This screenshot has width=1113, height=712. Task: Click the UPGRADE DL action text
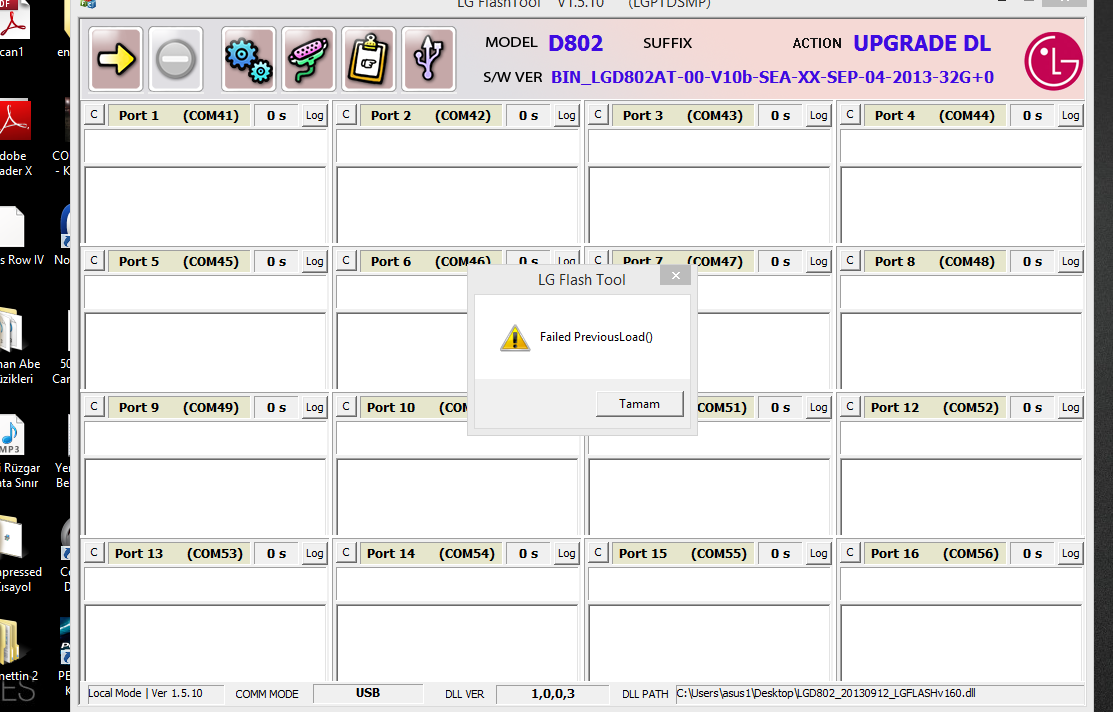click(x=921, y=43)
